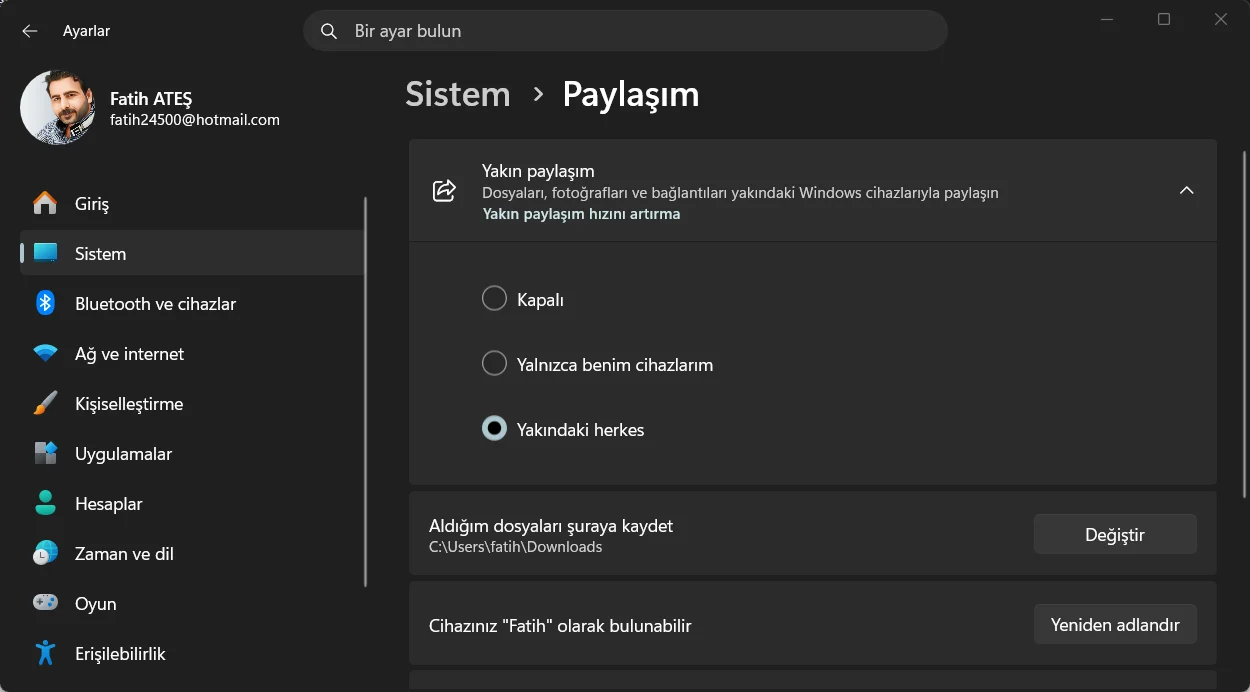This screenshot has width=1250, height=692.
Task: Open Uygulamalar settings
Action: coord(192,453)
